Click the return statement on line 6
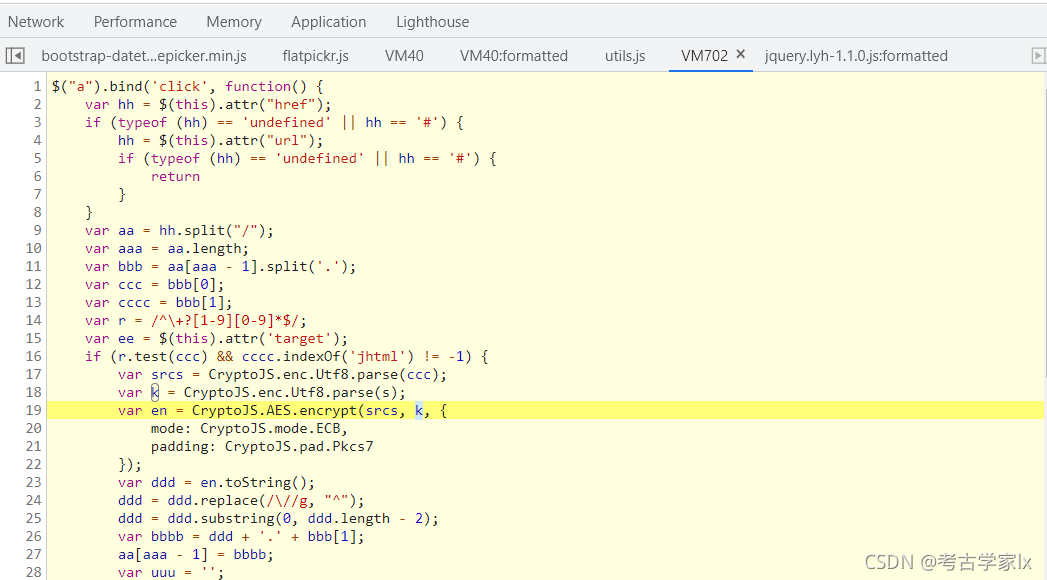The image size is (1047, 580). click(x=175, y=176)
